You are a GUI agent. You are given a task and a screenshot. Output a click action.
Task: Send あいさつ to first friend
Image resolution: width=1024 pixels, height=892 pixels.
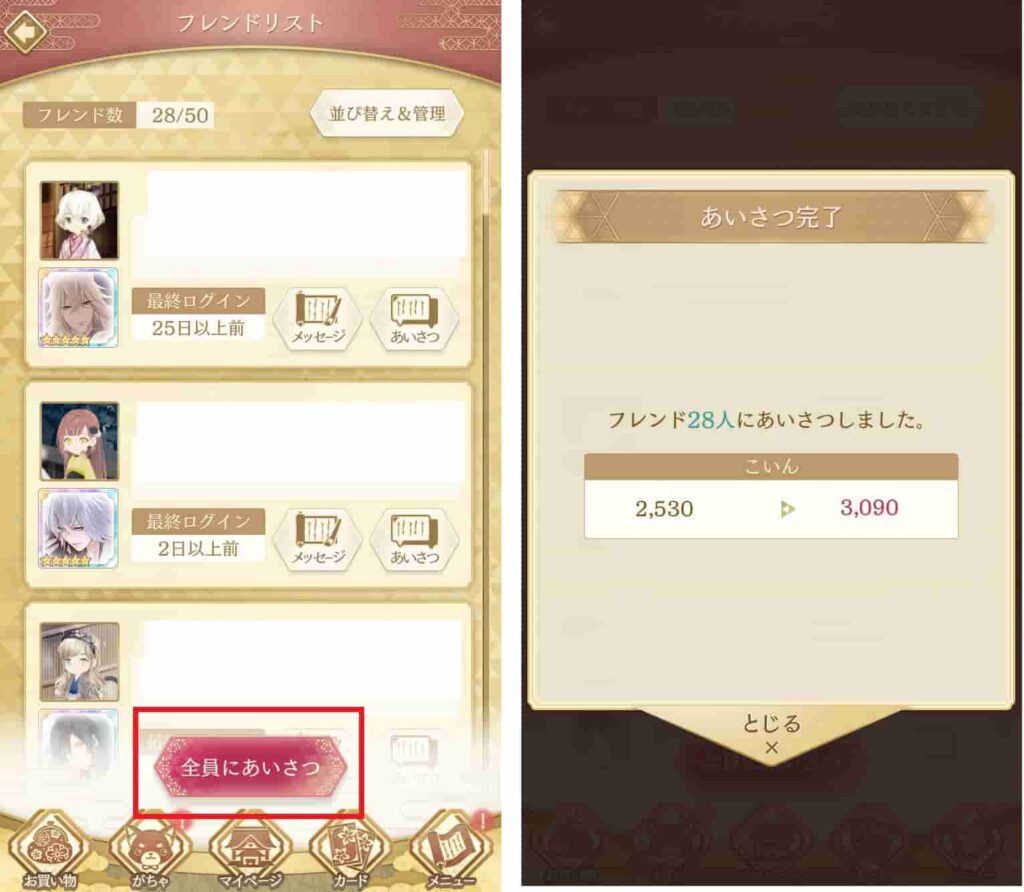(415, 319)
